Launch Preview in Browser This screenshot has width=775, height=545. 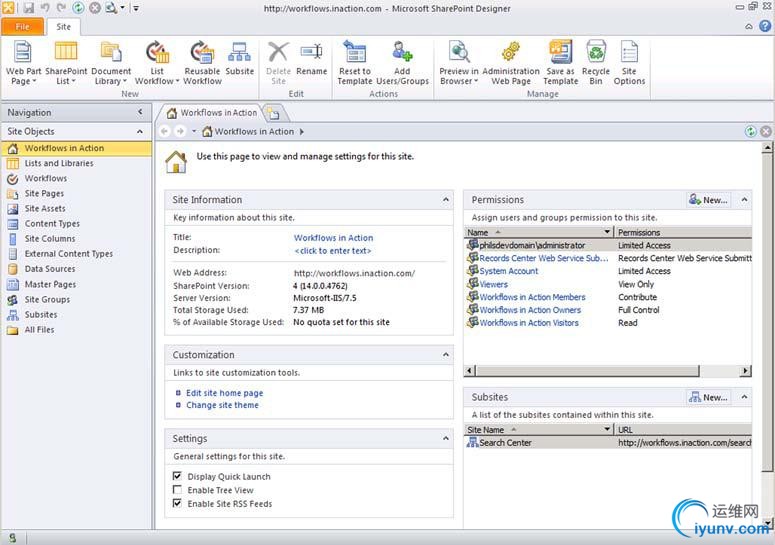(x=459, y=63)
